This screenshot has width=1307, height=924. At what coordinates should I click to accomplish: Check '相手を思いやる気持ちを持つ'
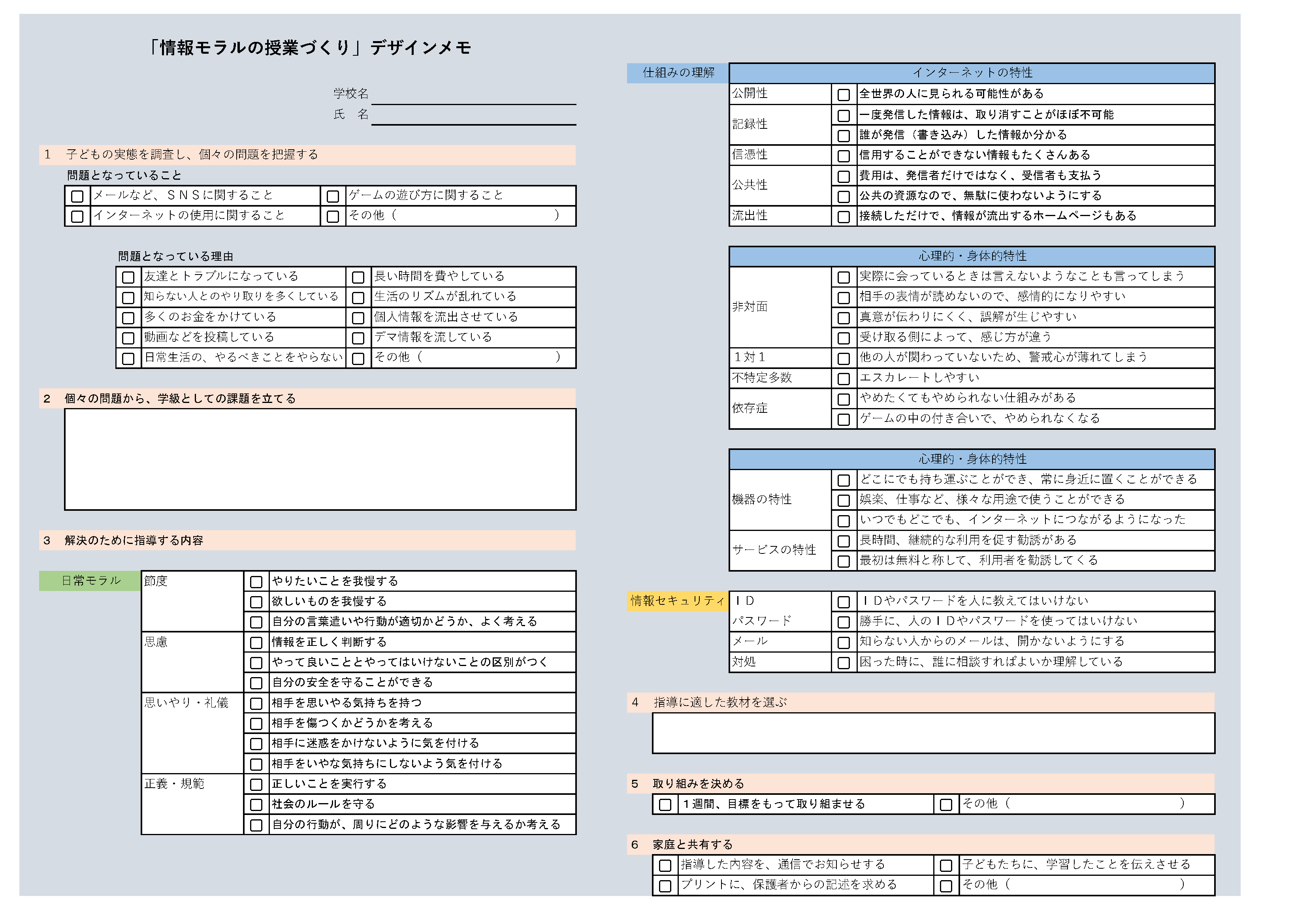tap(257, 704)
